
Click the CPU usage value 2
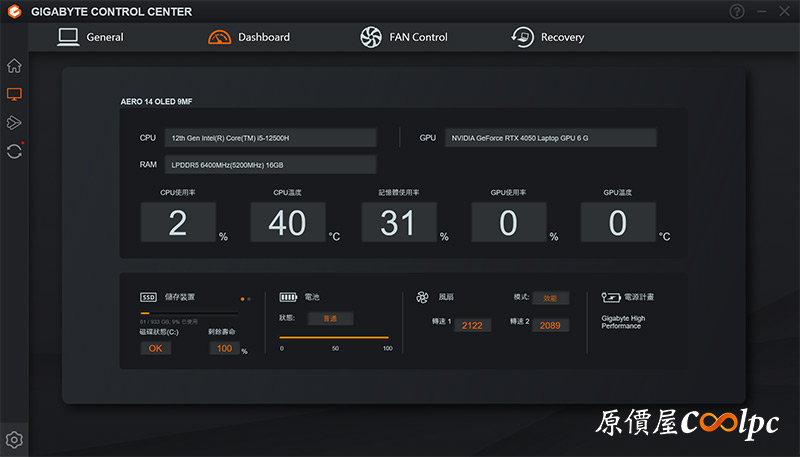click(x=178, y=222)
